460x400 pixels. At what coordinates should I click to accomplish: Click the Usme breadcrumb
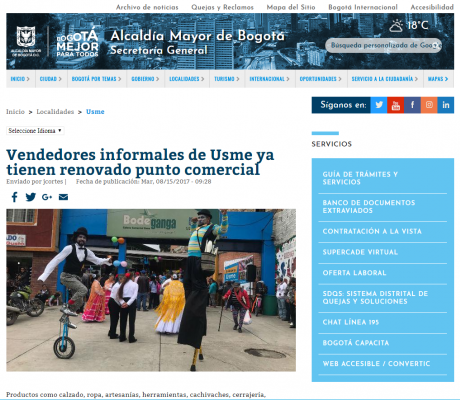pos(95,112)
